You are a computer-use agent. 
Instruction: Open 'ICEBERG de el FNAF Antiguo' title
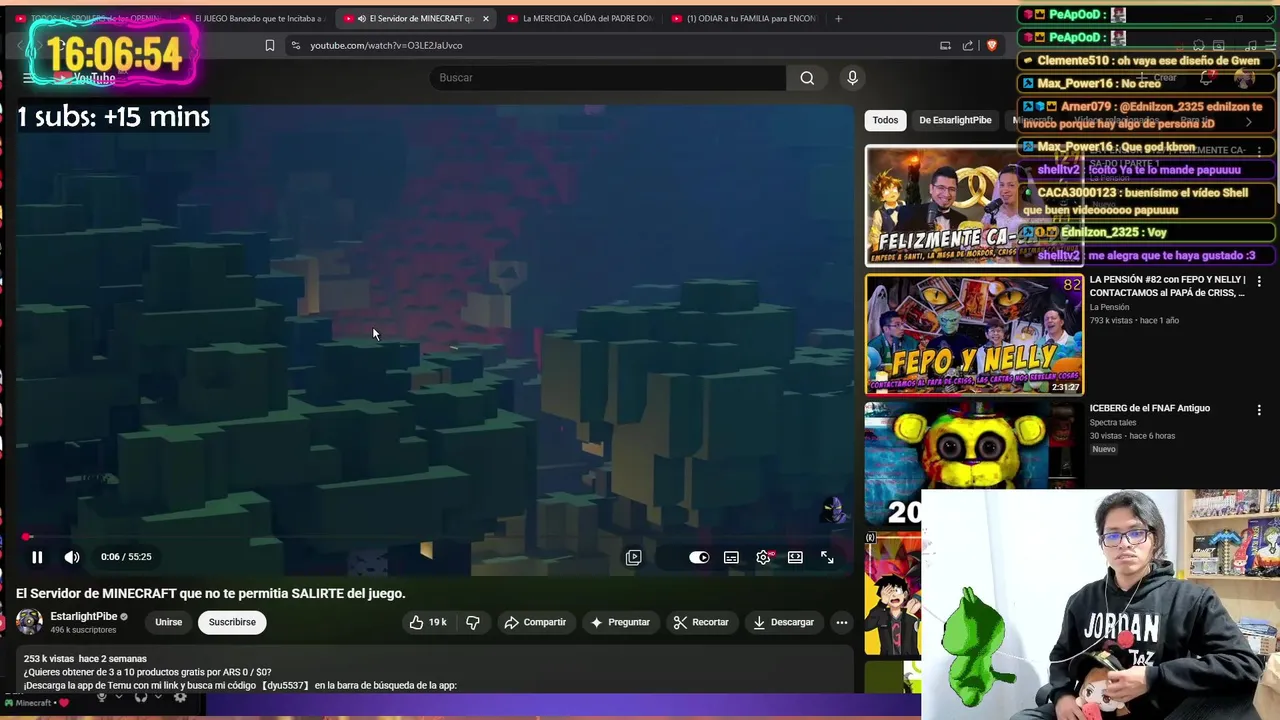click(1150, 408)
